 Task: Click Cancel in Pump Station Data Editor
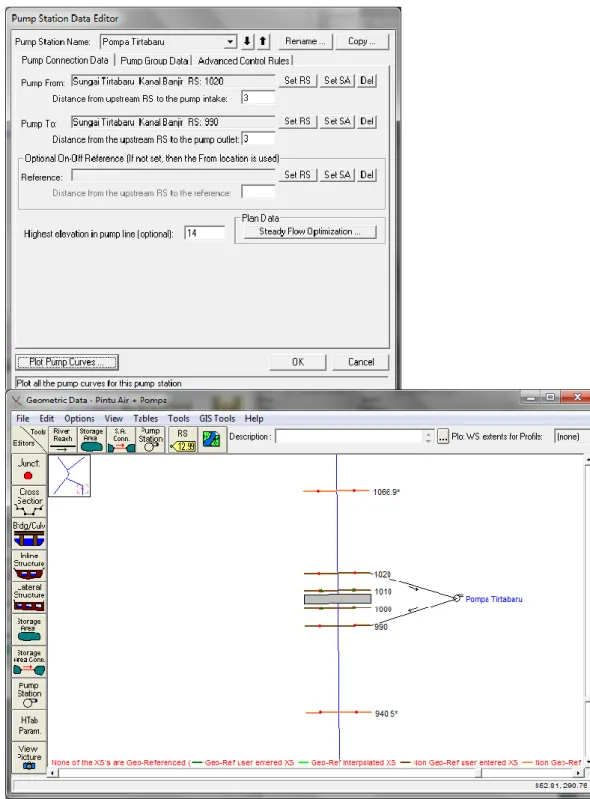click(361, 362)
